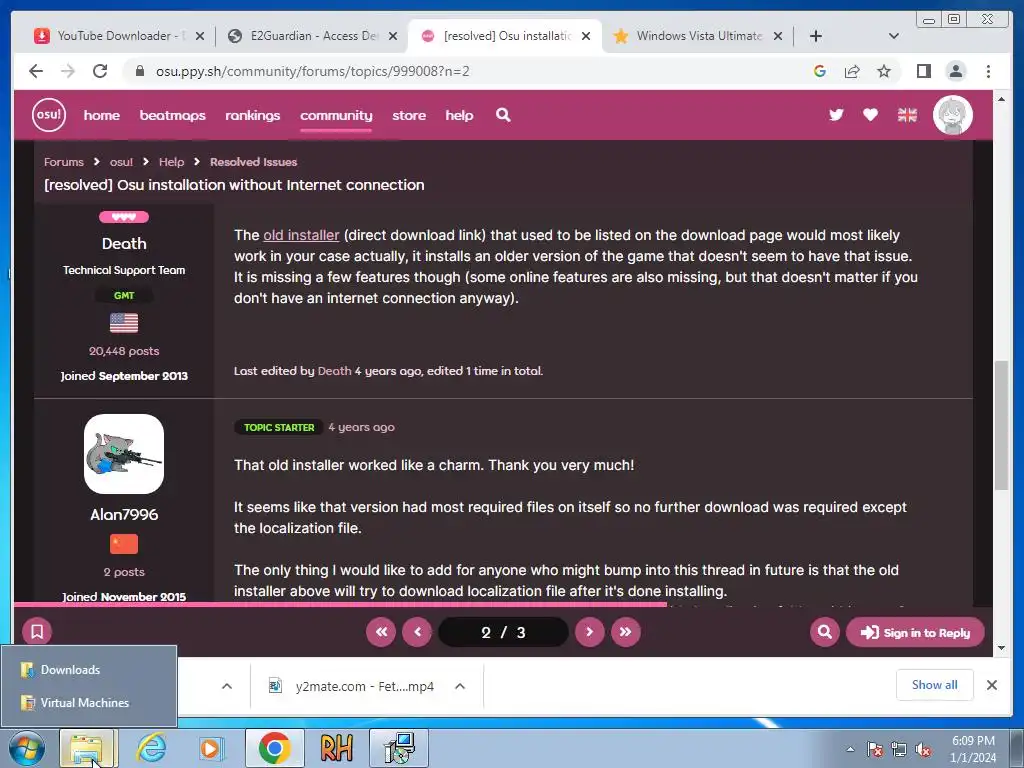
Task: Open the site search magnifier in navbar
Action: 503,115
